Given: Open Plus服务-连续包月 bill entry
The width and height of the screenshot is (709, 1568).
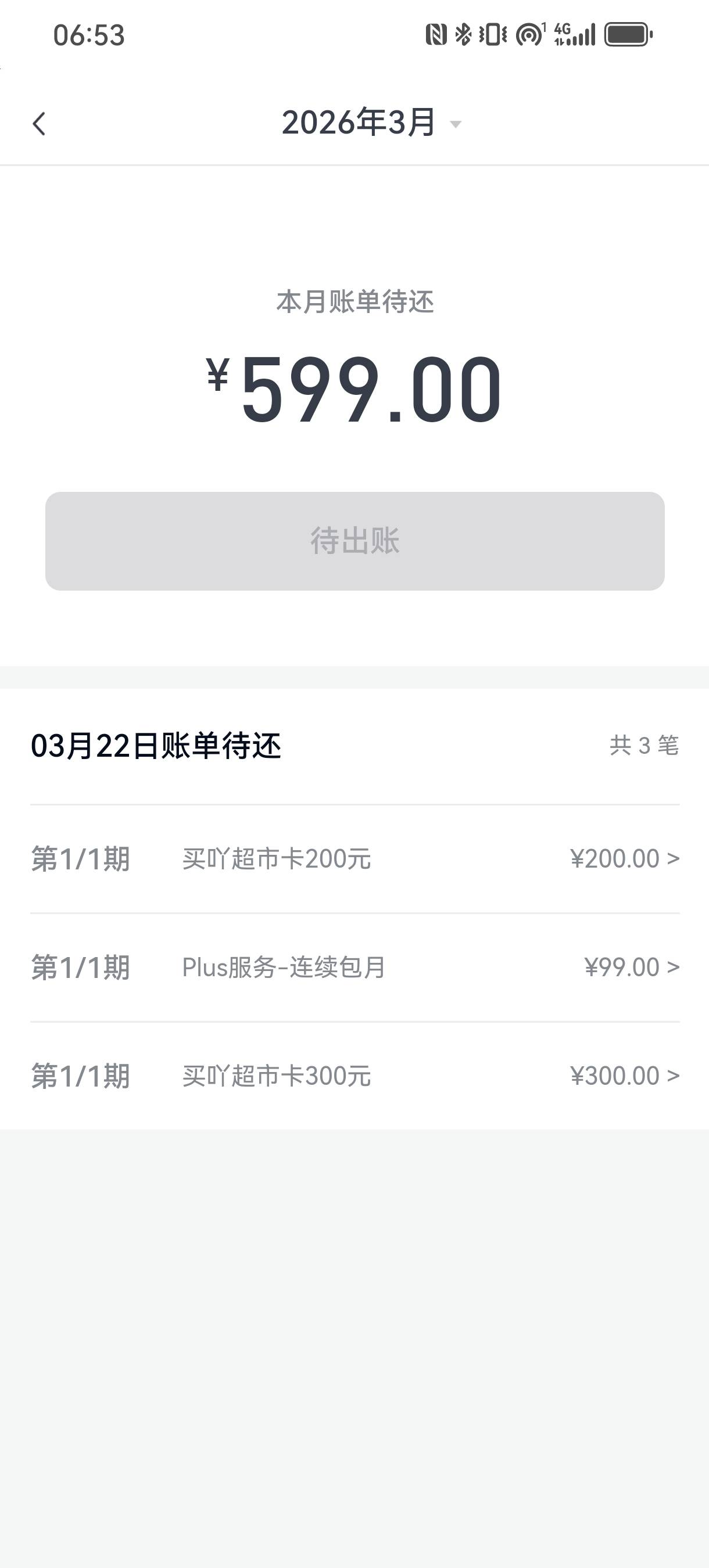Looking at the screenshot, I should pyautogui.click(x=283, y=967).
